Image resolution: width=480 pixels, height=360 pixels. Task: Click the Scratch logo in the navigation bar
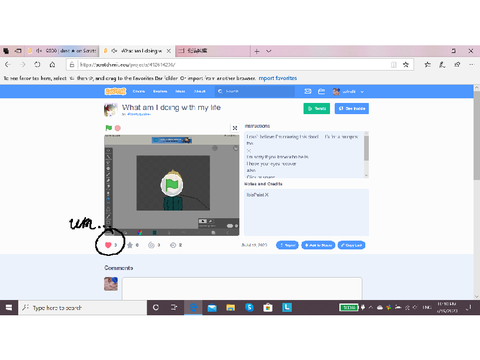tap(115, 91)
